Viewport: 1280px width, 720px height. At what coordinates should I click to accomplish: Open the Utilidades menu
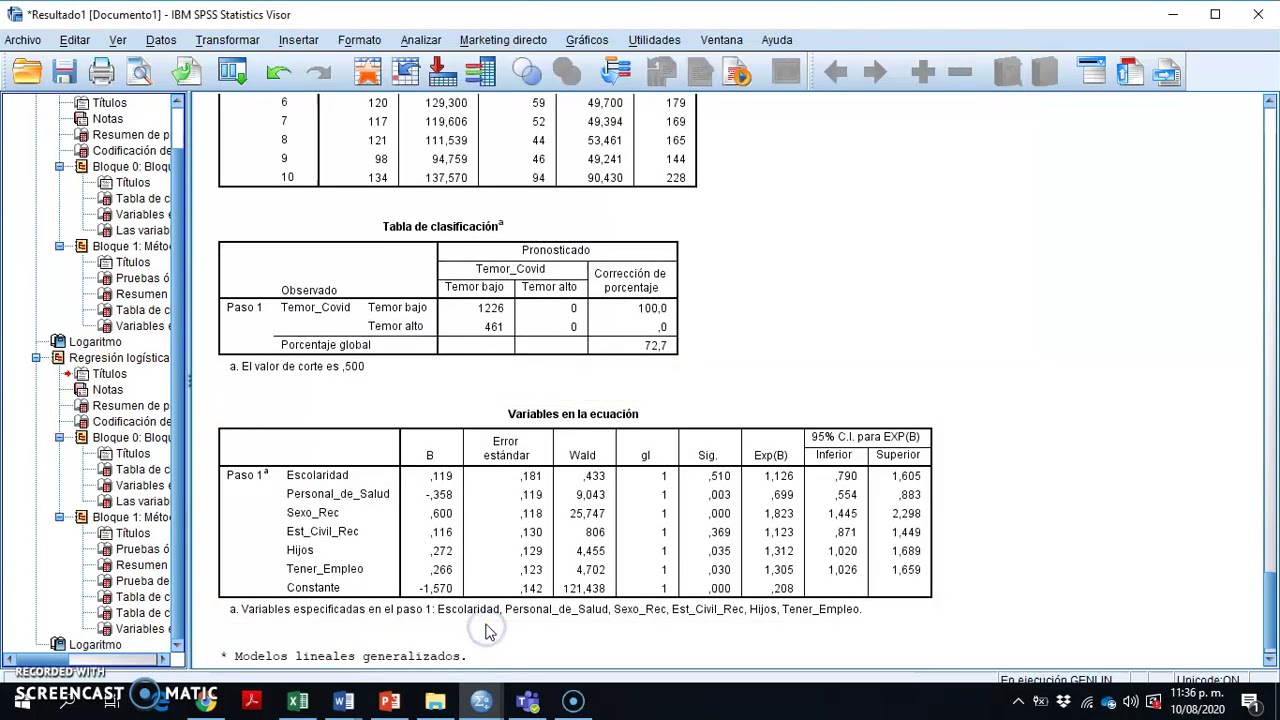point(654,40)
